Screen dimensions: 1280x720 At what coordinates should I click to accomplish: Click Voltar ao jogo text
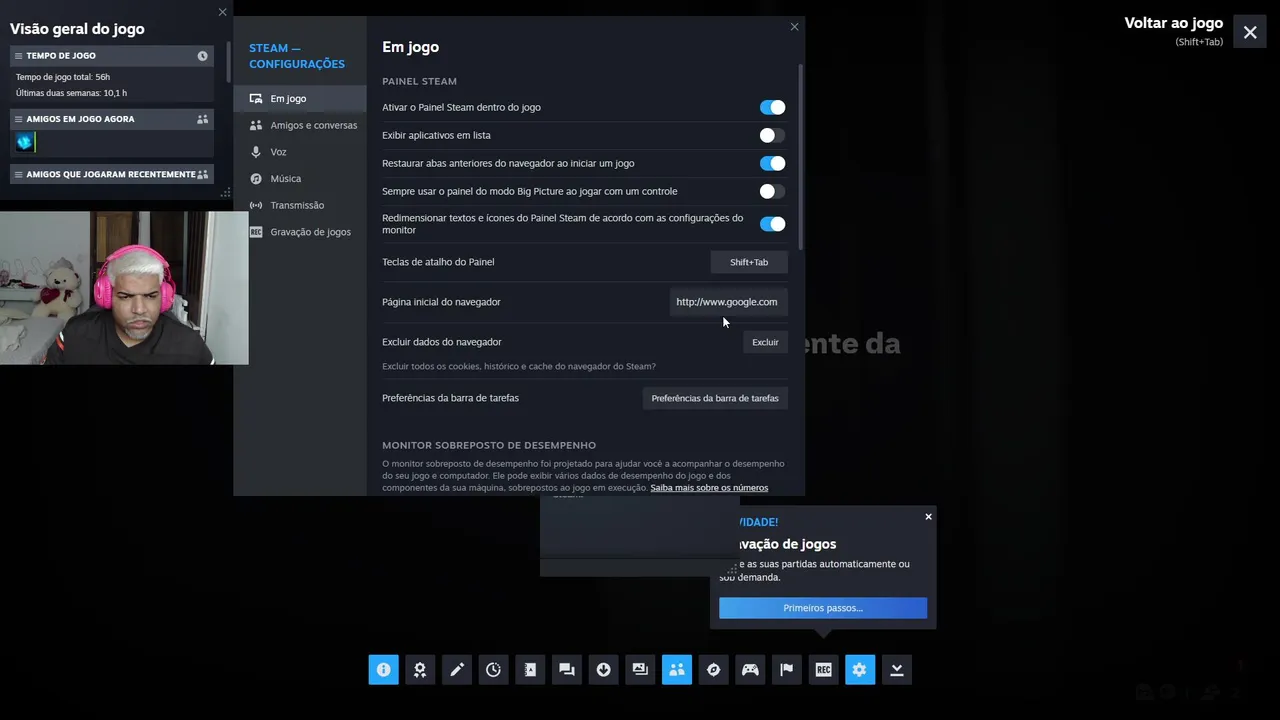tap(1173, 23)
